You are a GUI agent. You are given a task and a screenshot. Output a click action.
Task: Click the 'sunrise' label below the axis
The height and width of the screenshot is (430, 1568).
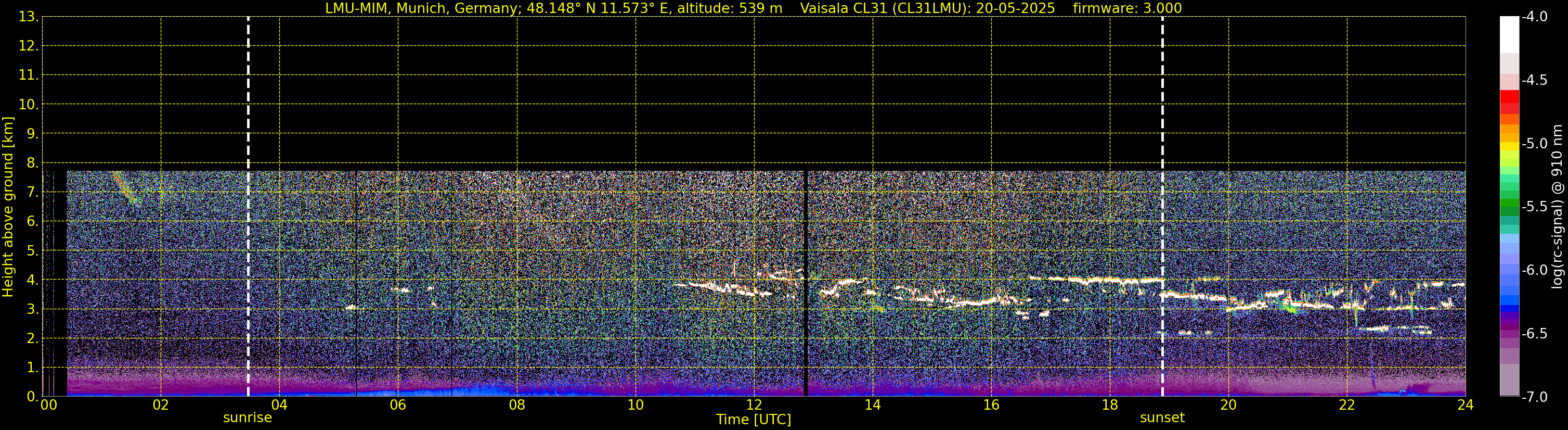pyautogui.click(x=247, y=418)
